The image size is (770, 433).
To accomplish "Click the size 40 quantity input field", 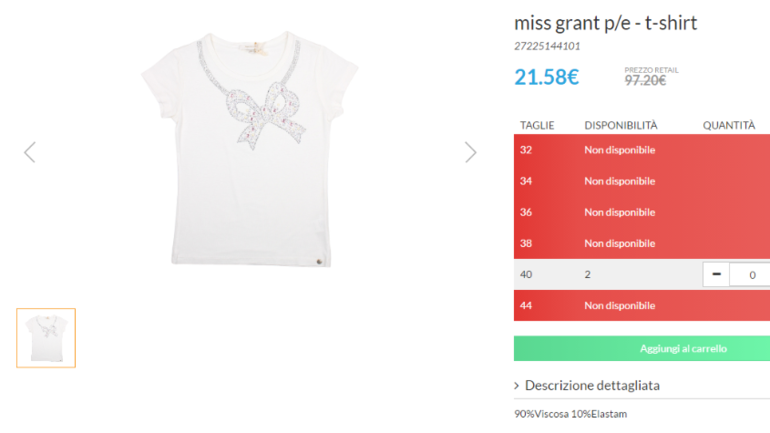I will 750,274.
